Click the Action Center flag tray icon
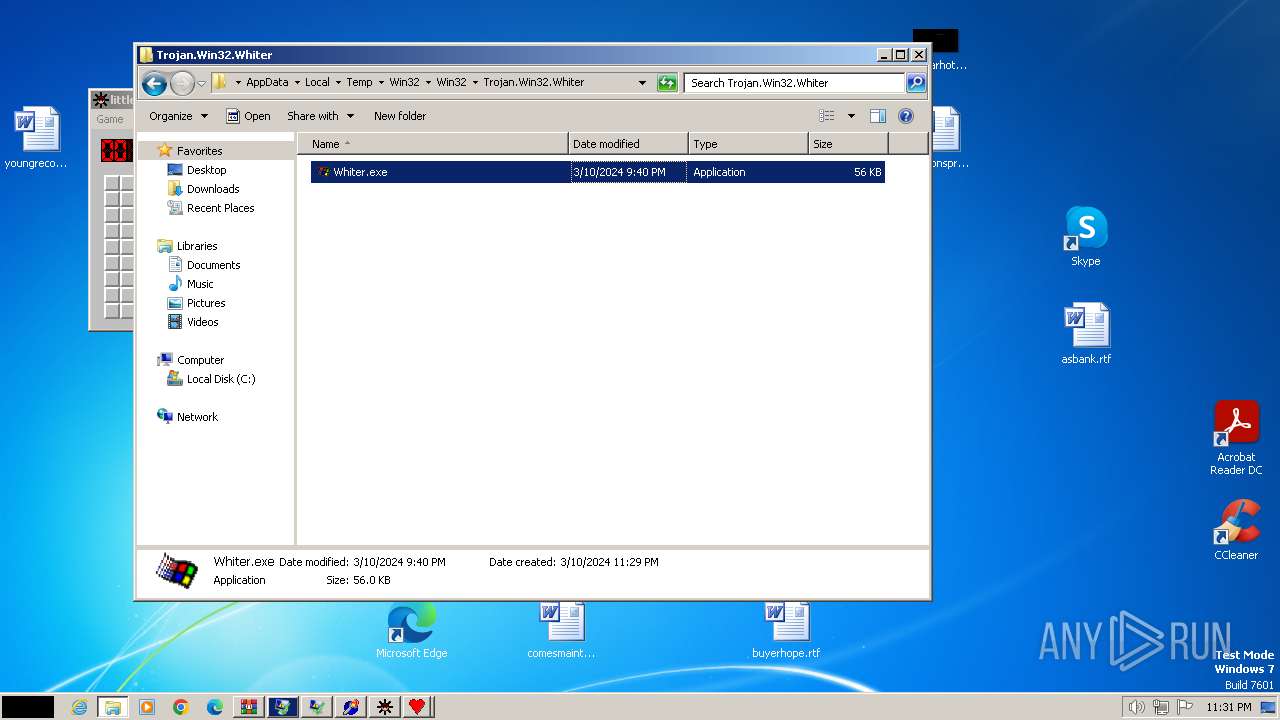This screenshot has height=720, width=1280. (x=1185, y=707)
